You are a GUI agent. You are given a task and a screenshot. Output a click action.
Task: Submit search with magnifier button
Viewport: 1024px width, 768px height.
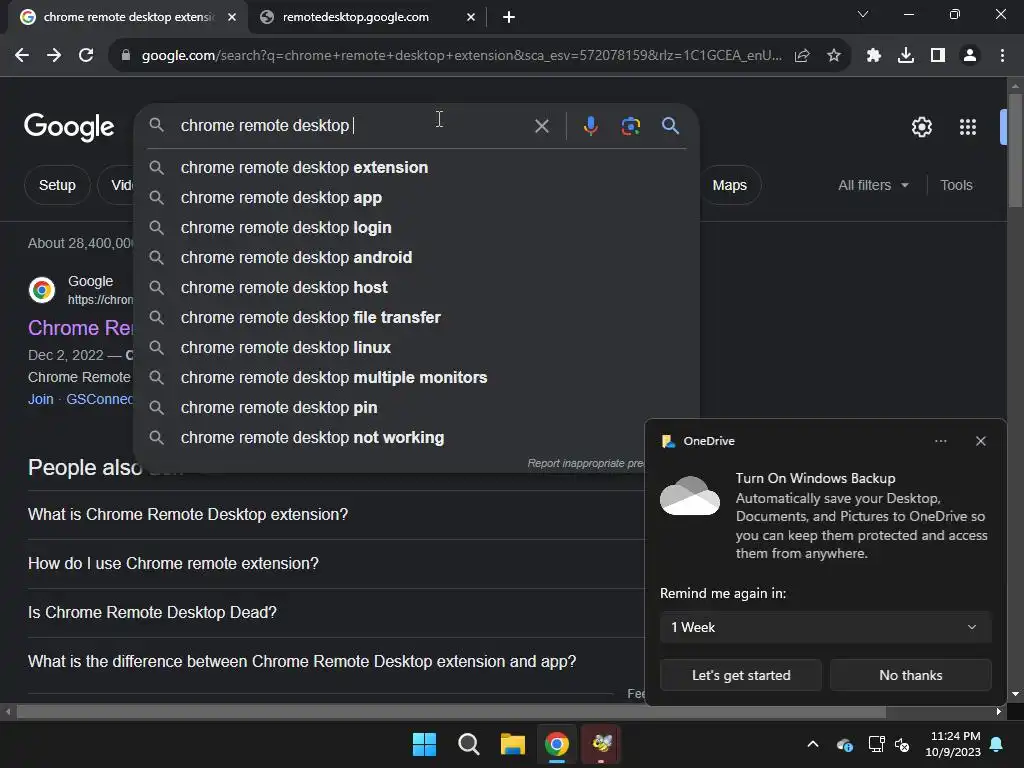[670, 126]
